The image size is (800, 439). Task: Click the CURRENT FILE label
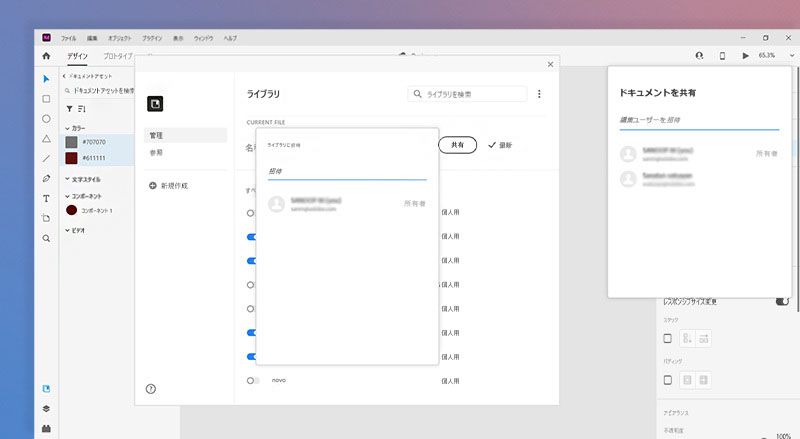(266, 123)
